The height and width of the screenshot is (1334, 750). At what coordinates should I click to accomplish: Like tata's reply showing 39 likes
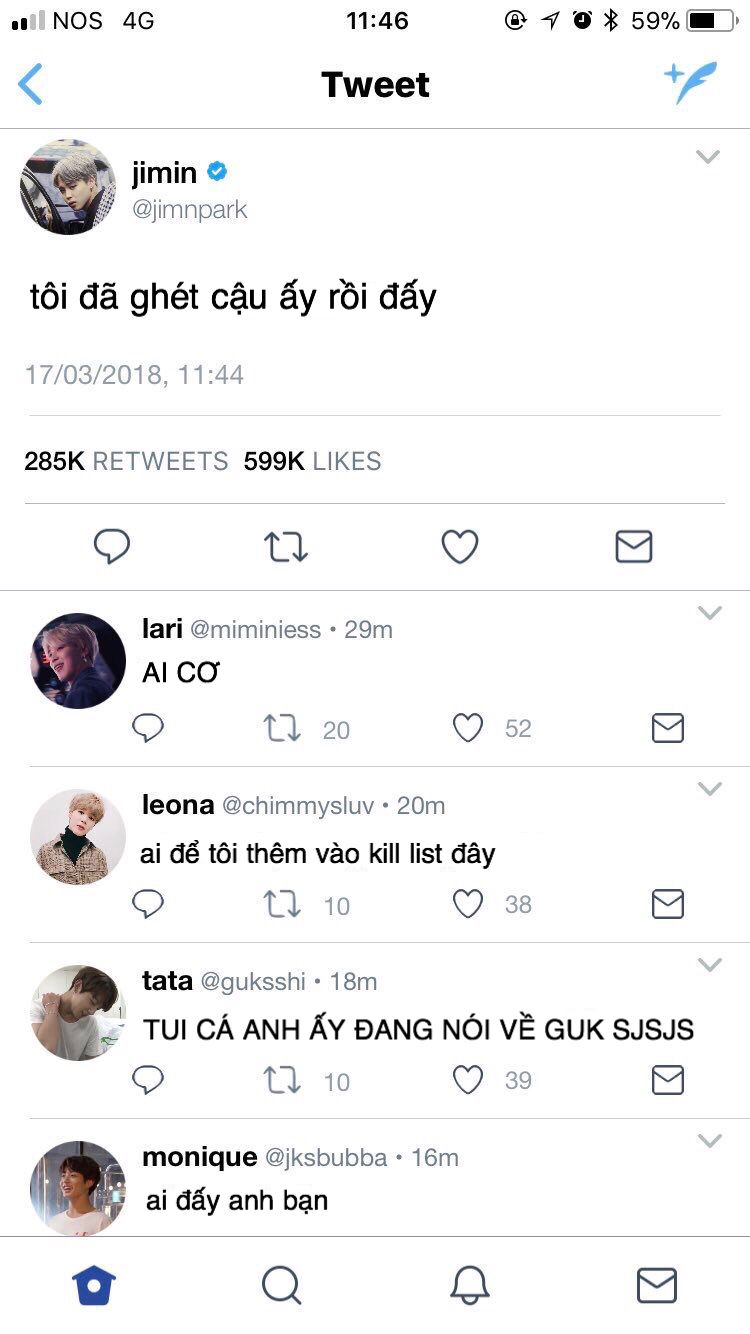coord(468,1080)
